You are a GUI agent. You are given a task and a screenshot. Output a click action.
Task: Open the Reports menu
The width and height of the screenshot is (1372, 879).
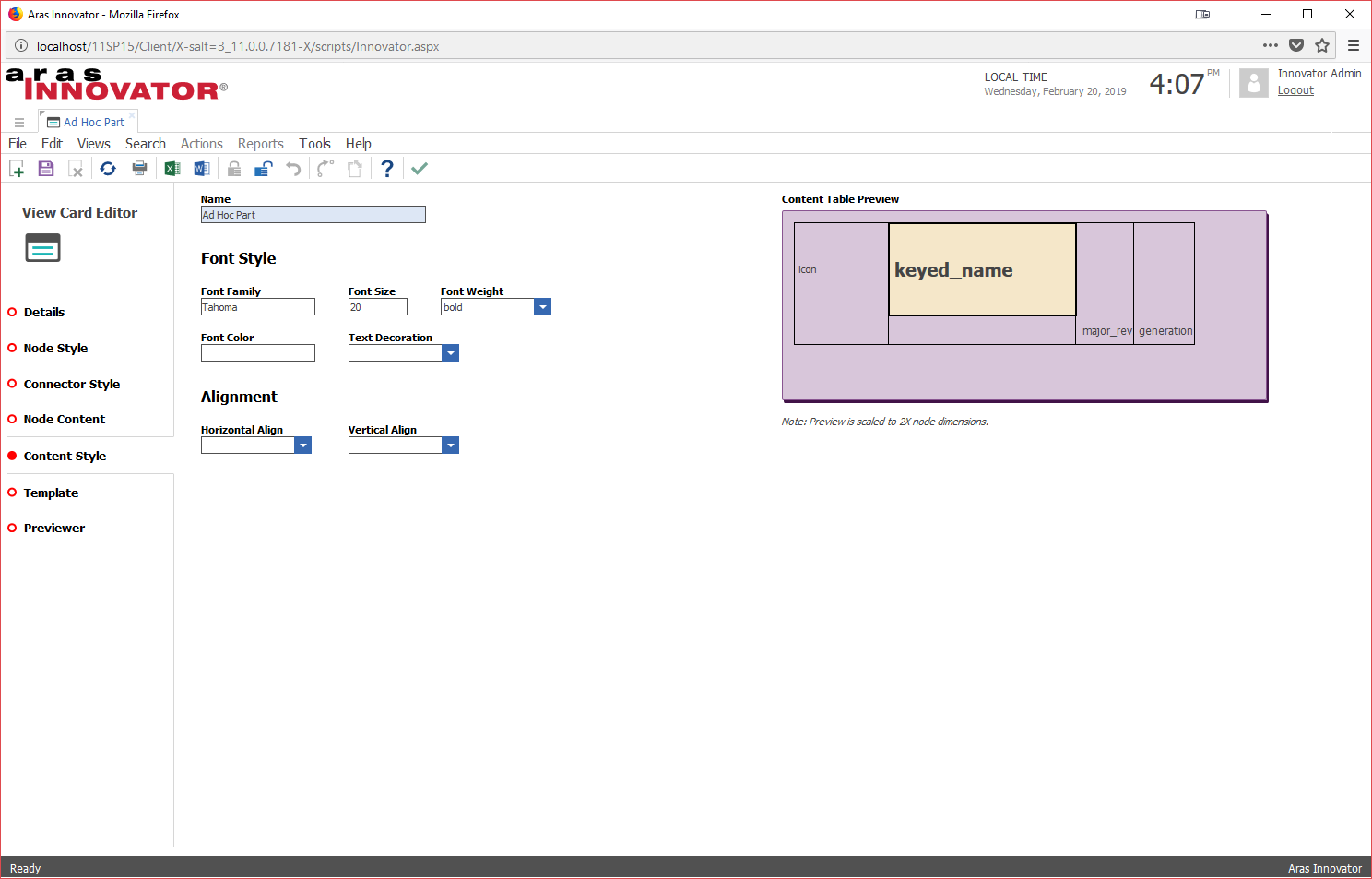(x=261, y=144)
